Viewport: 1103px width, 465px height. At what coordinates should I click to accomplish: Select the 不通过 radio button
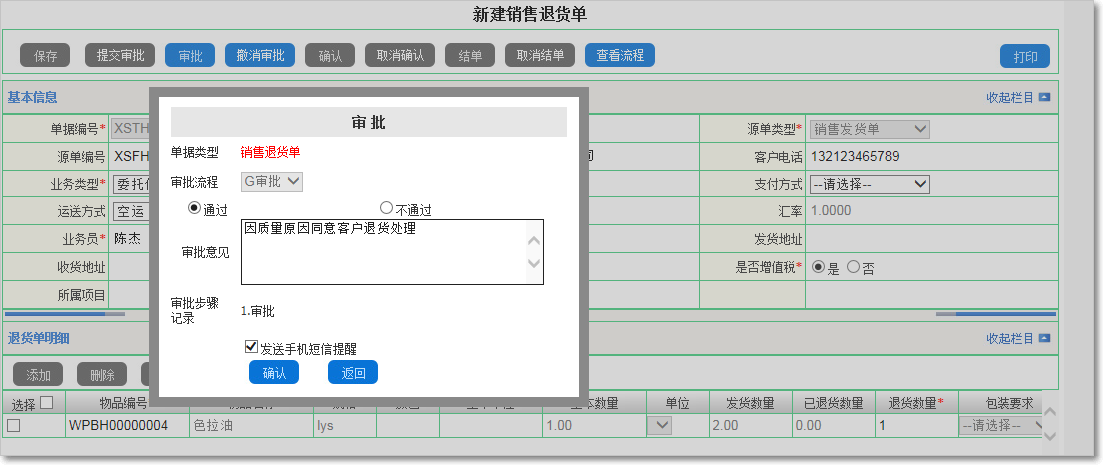pyautogui.click(x=385, y=208)
